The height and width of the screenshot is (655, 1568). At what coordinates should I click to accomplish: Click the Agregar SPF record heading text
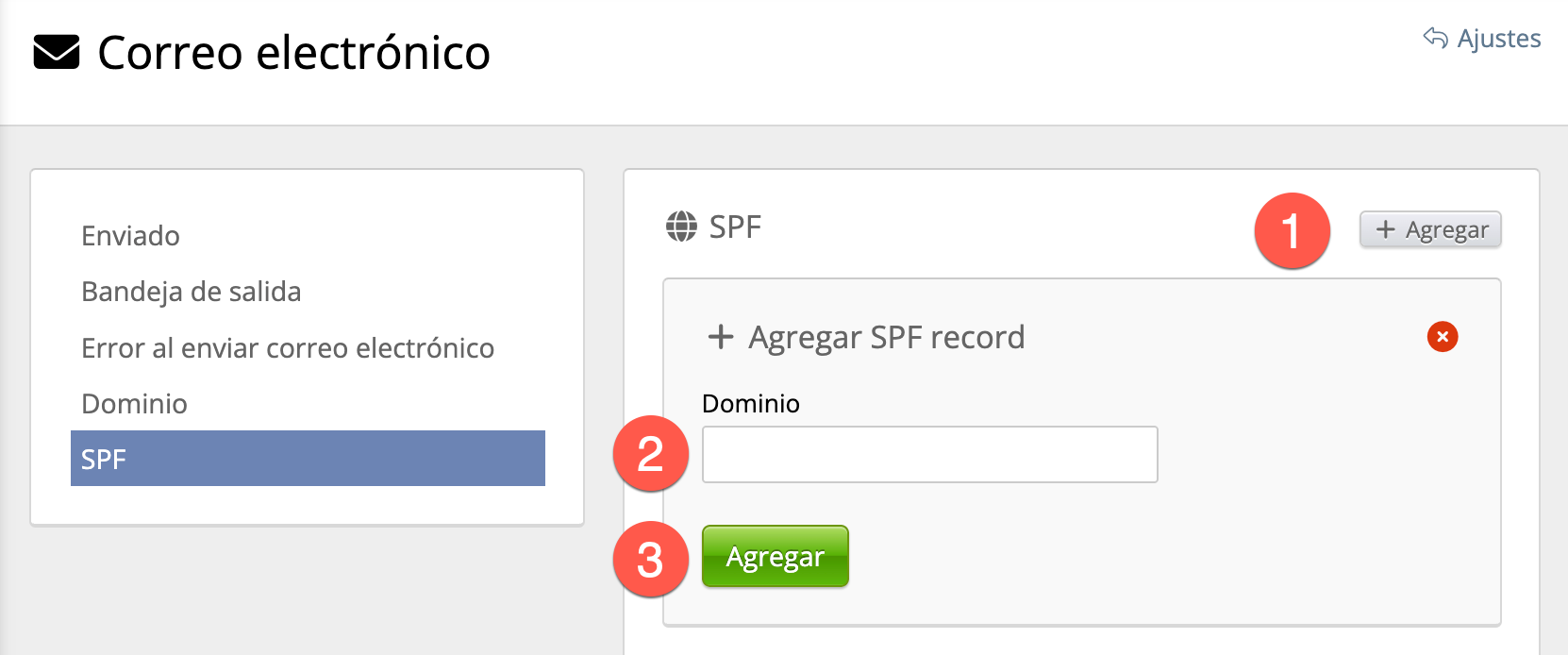coord(886,337)
